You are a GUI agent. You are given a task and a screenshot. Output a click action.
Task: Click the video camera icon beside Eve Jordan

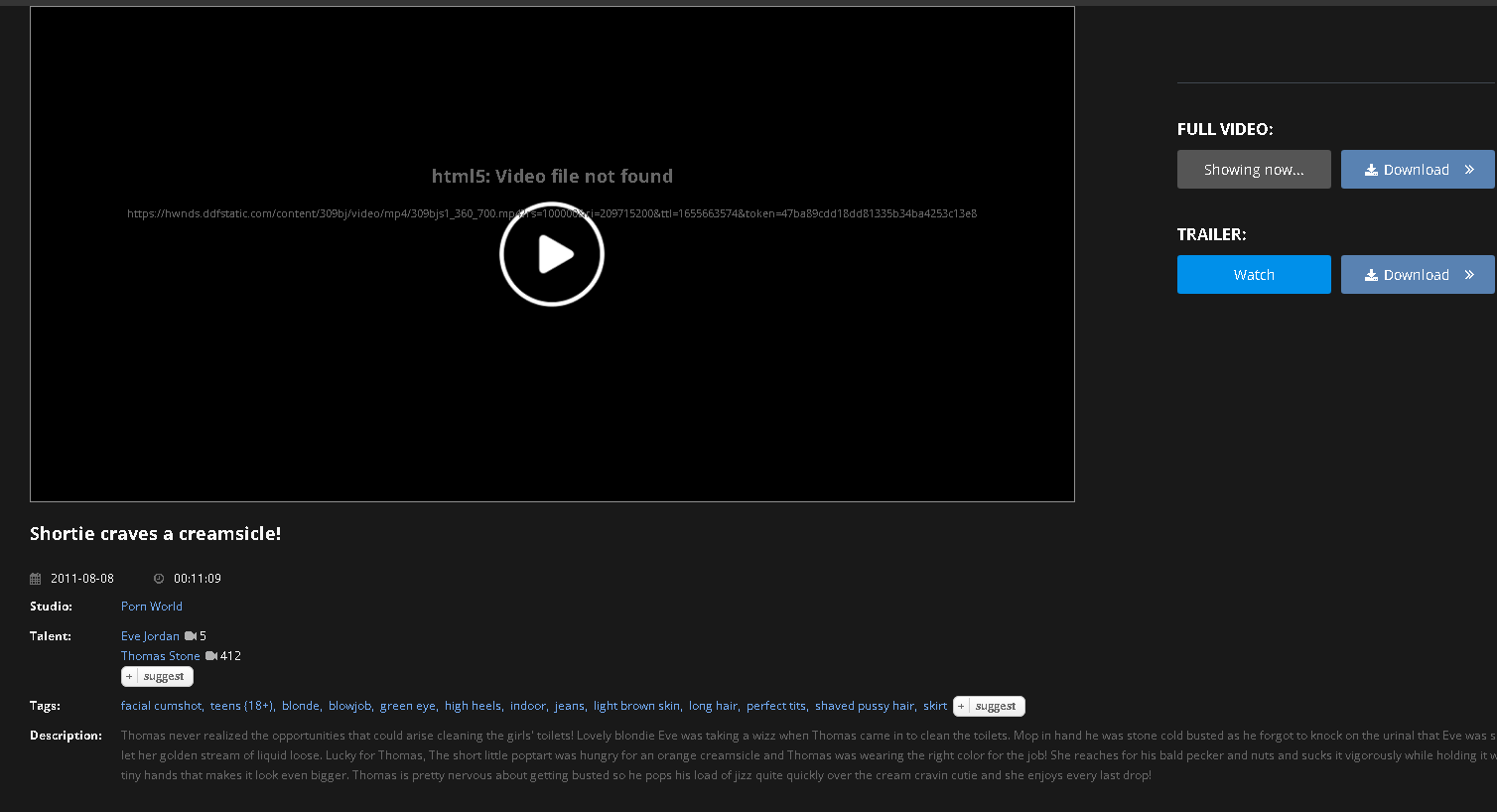190,636
